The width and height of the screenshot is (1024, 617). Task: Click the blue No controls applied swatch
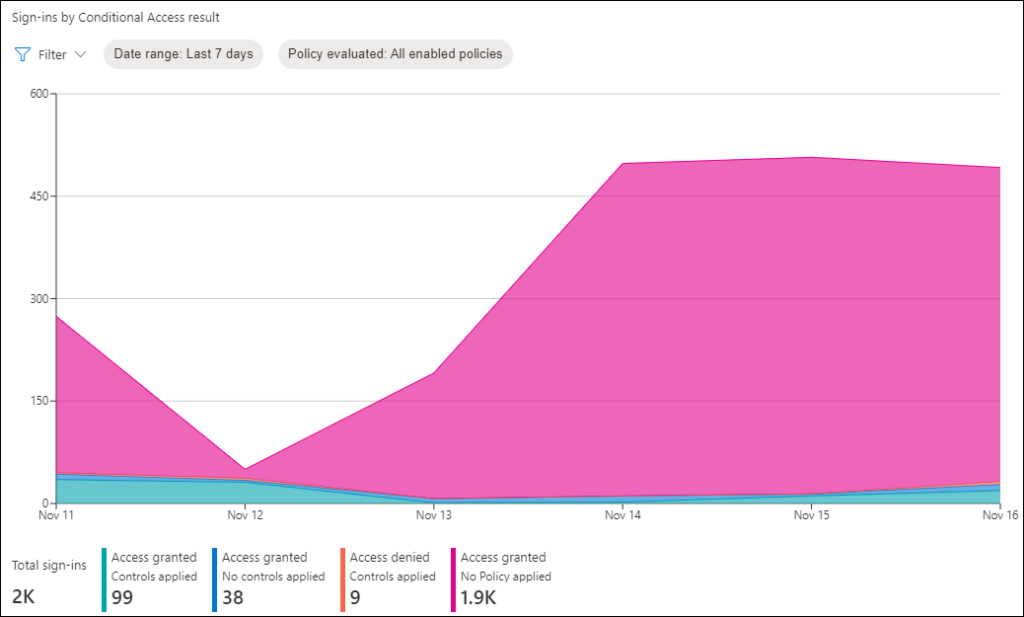tap(215, 579)
